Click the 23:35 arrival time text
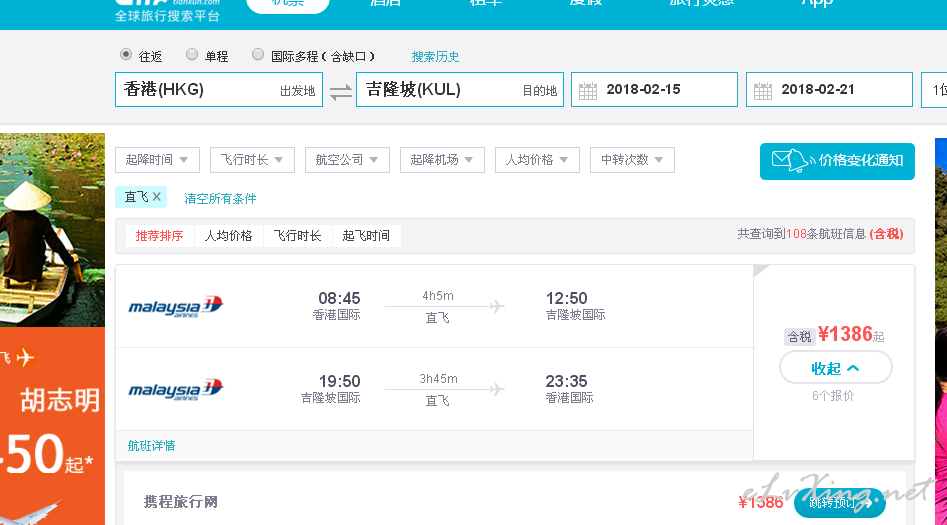947x525 pixels. [567, 381]
